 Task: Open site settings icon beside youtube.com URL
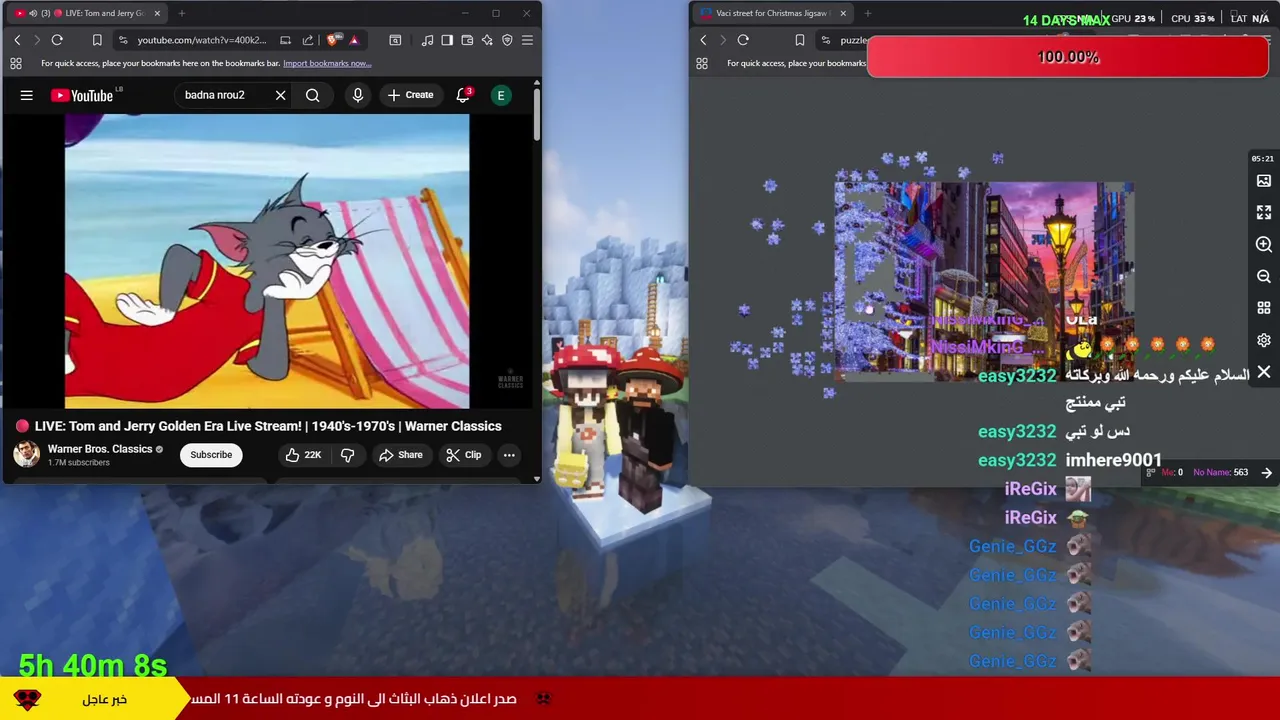122,40
